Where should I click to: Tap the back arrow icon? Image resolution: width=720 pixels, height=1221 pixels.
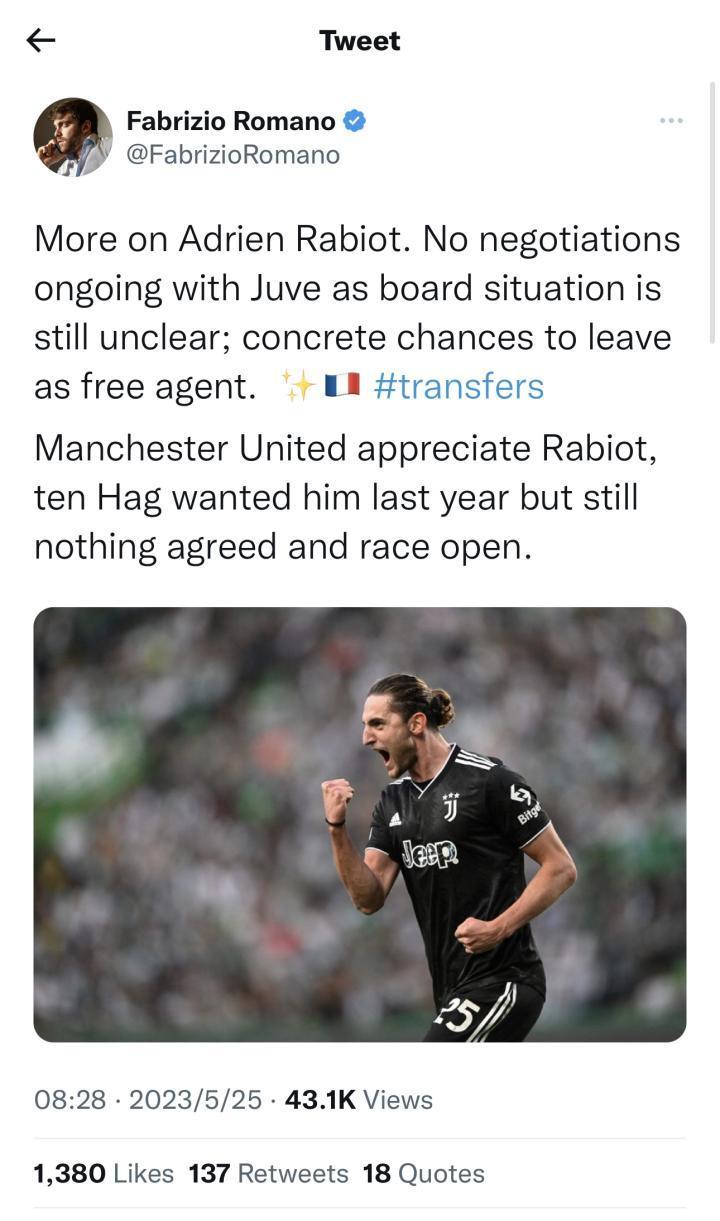41,40
